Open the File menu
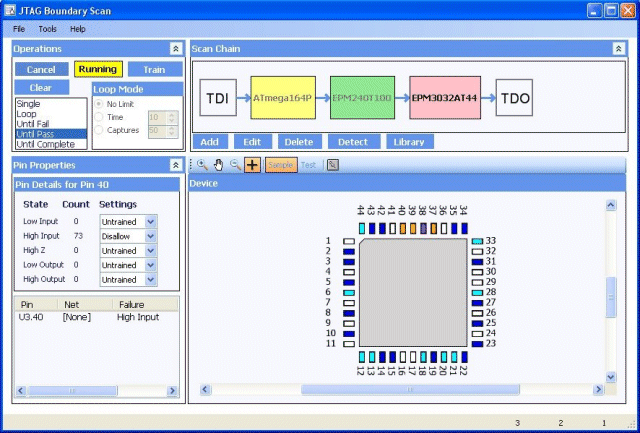The height and width of the screenshot is (433, 640). click(19, 29)
